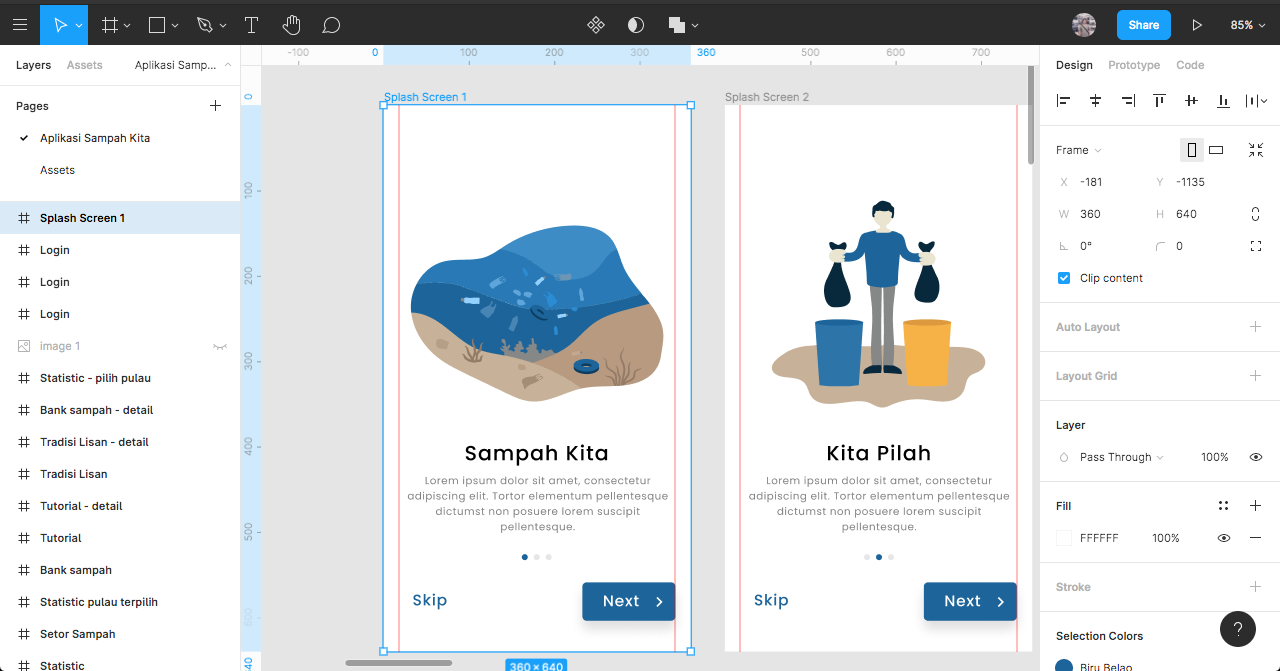Open Pen tool dropdown arrow
Image resolution: width=1280 pixels, height=671 pixels.
tap(223, 26)
